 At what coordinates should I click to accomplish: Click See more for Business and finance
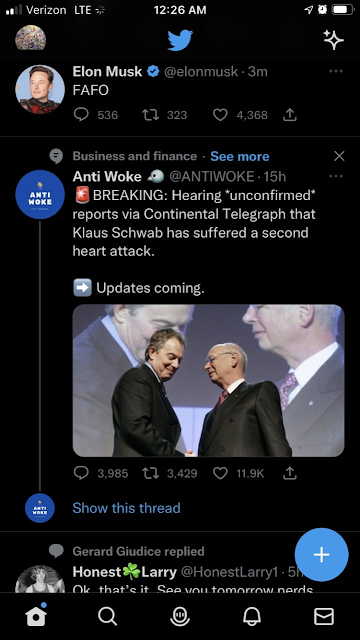tap(240, 156)
